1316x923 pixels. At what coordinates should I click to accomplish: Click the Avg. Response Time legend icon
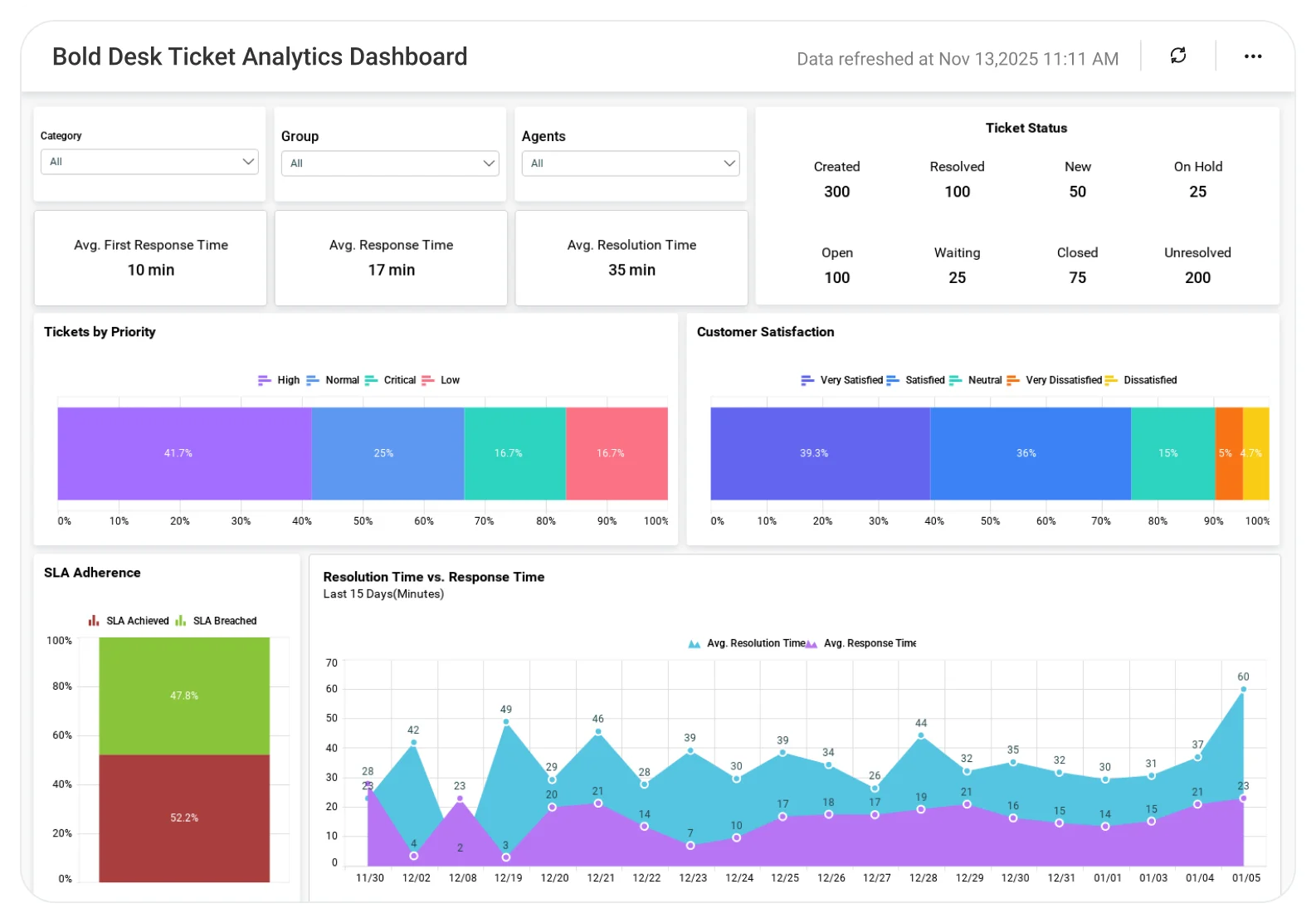coord(812,643)
